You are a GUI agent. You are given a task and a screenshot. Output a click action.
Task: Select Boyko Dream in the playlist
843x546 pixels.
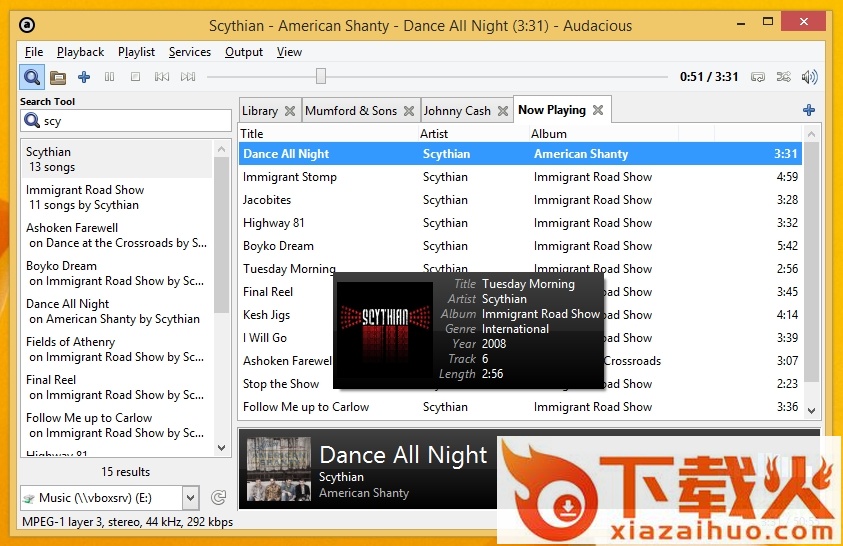(520, 246)
